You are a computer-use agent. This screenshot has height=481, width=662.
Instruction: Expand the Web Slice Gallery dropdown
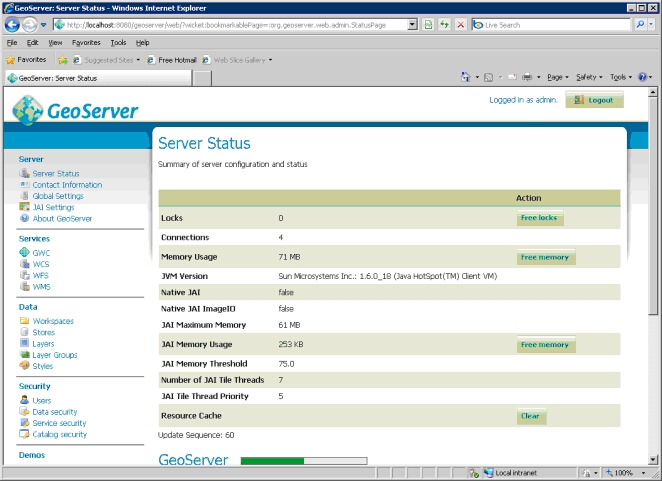pos(270,60)
